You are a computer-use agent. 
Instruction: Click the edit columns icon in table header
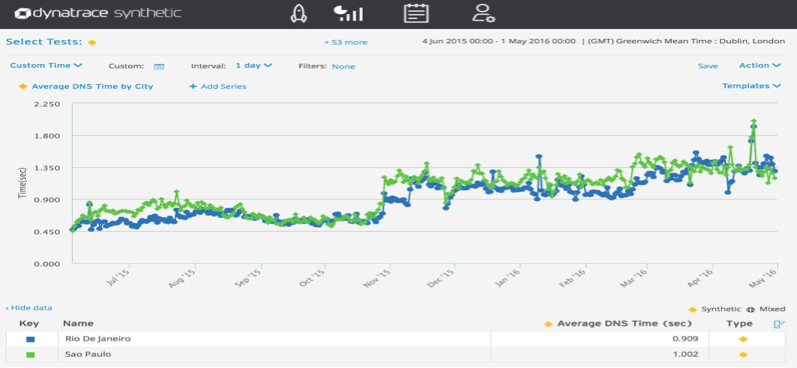(779, 324)
